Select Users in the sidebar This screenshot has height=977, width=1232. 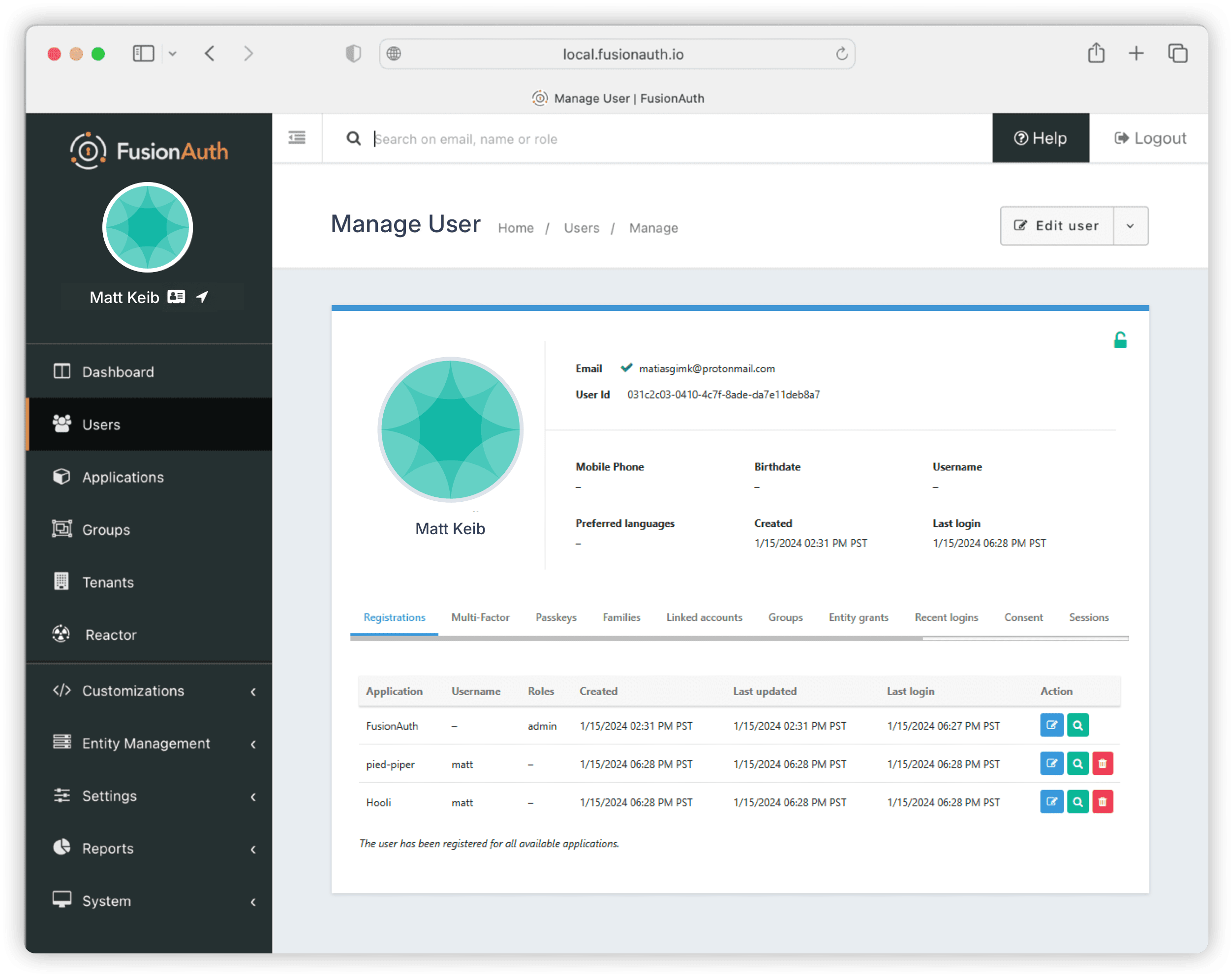pyautogui.click(x=149, y=425)
